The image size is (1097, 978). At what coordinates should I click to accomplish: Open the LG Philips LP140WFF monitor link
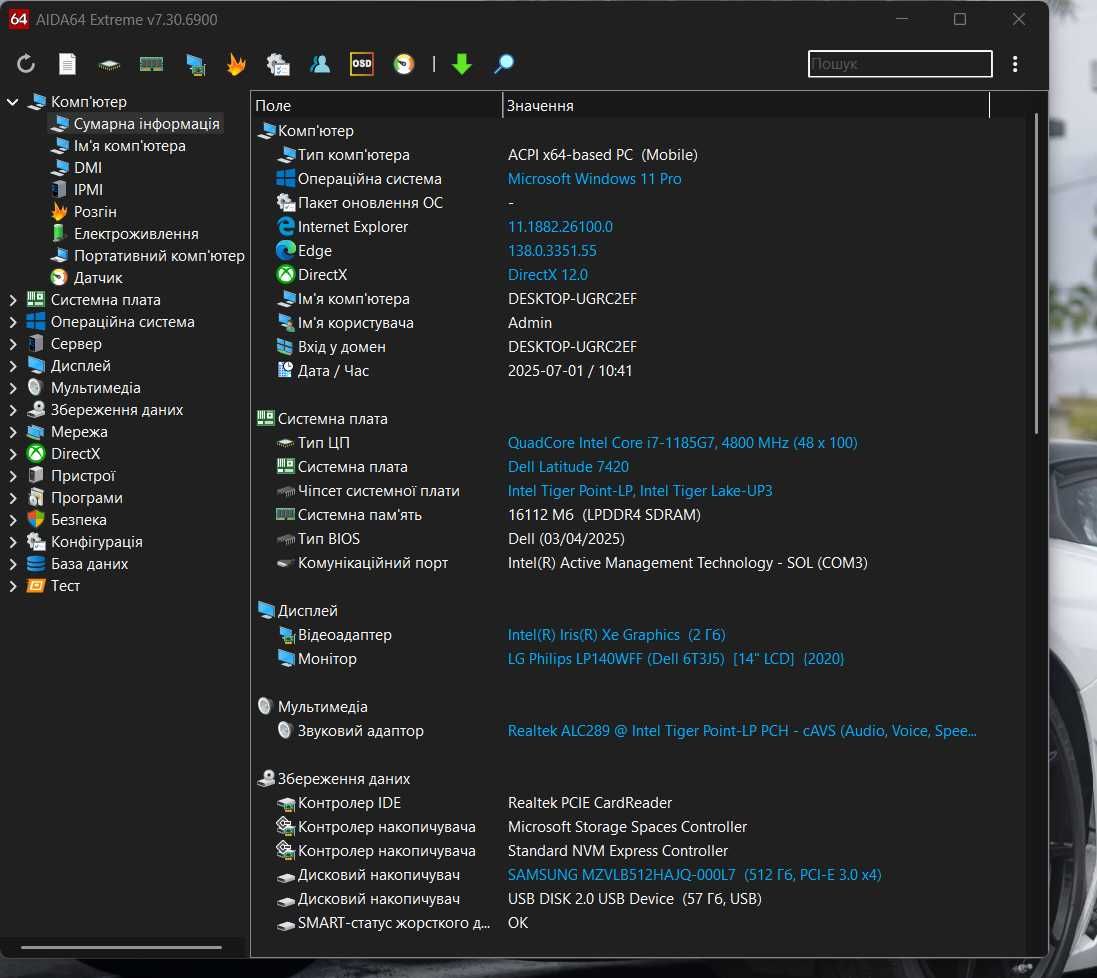[x=676, y=659]
